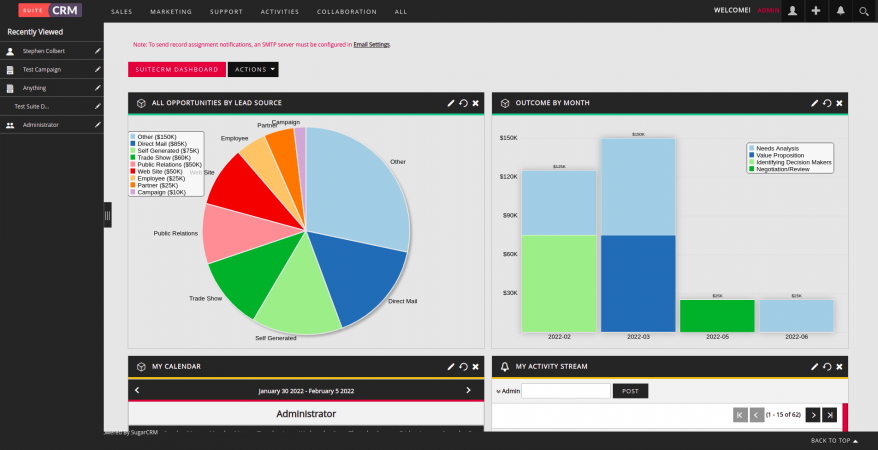Click the 2022-02 Identifying Decision Makers segment
Screen dimensions: 878x450
click(x=559, y=283)
